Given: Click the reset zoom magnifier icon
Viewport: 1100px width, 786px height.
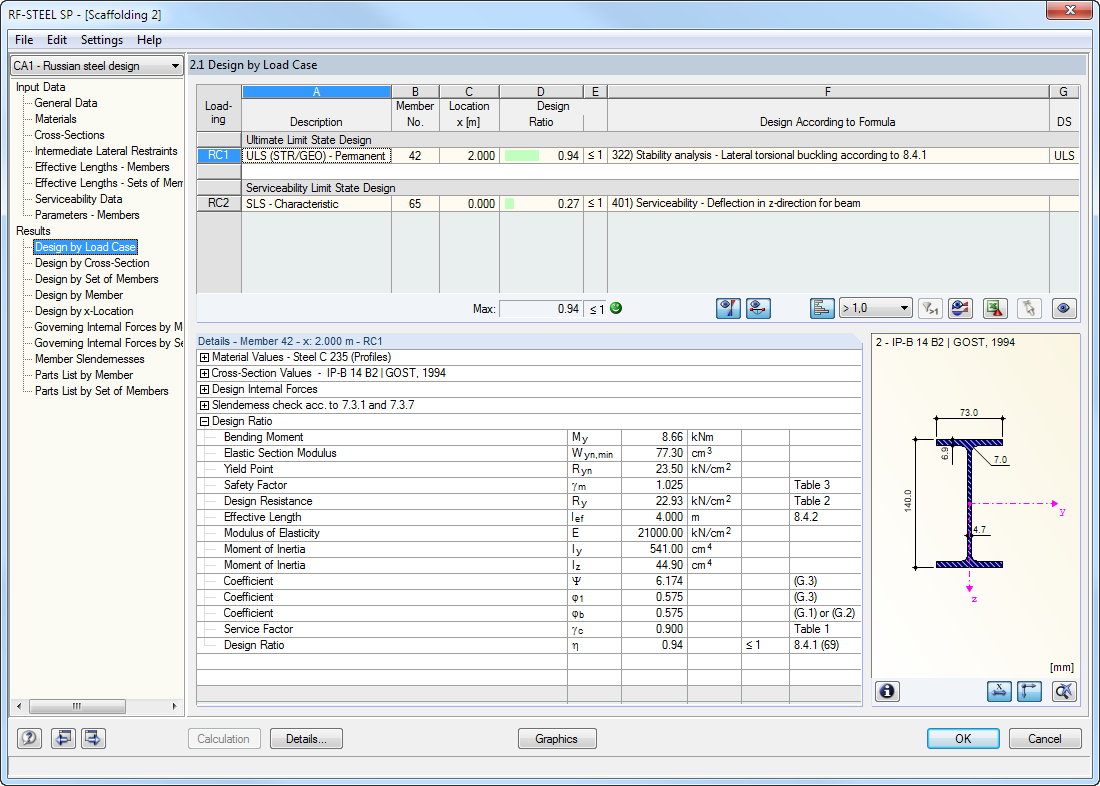Looking at the screenshot, I should [1064, 691].
